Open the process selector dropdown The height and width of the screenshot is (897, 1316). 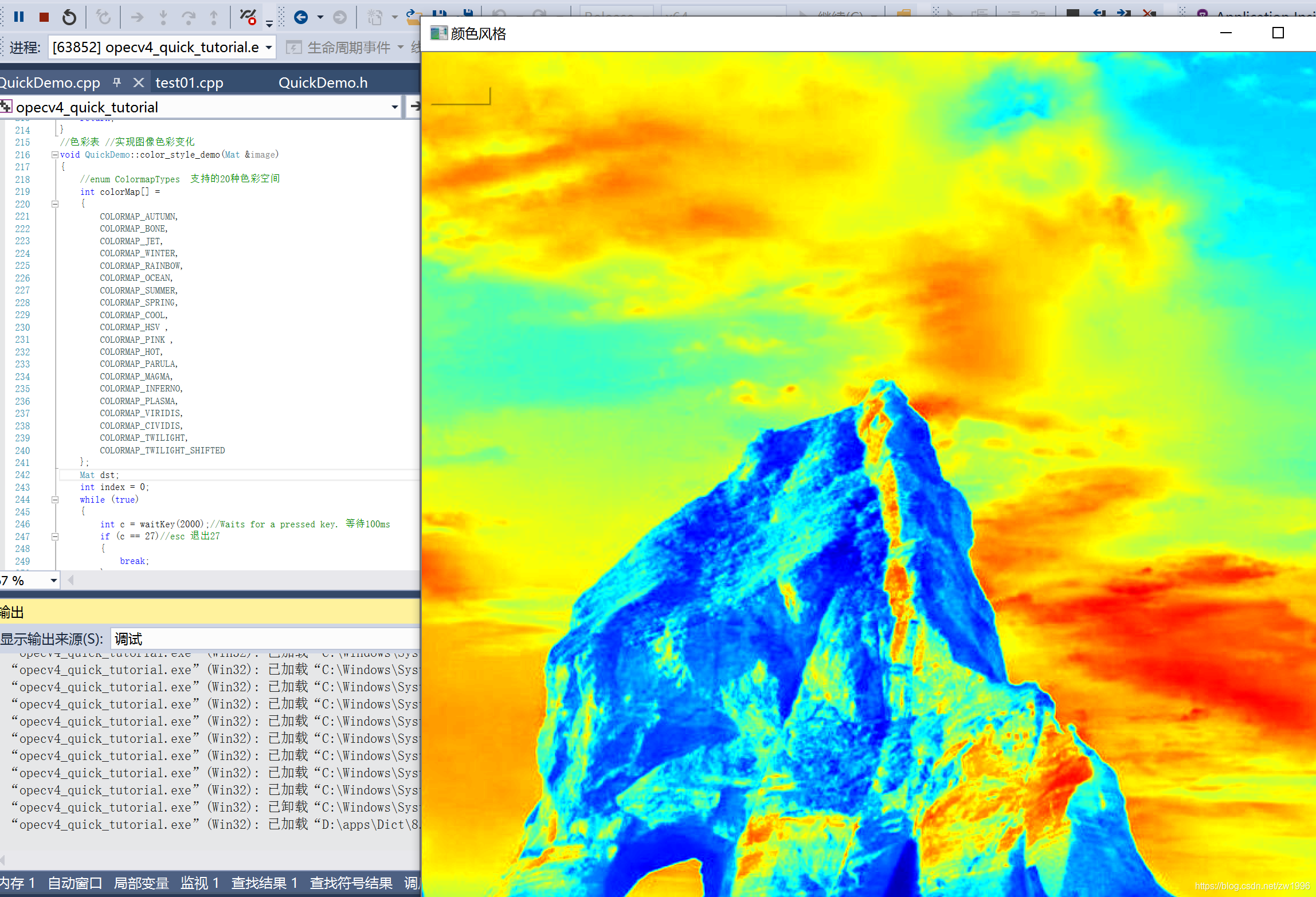[268, 48]
